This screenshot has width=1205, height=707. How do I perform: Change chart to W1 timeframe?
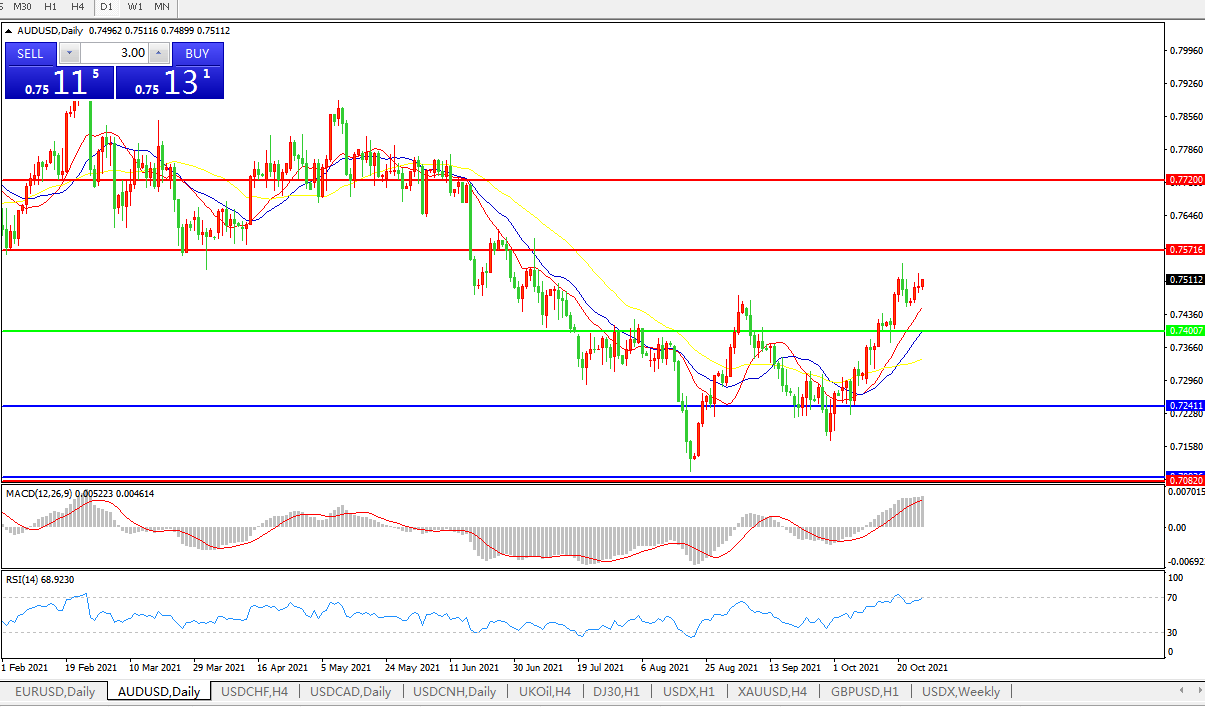click(x=134, y=6)
